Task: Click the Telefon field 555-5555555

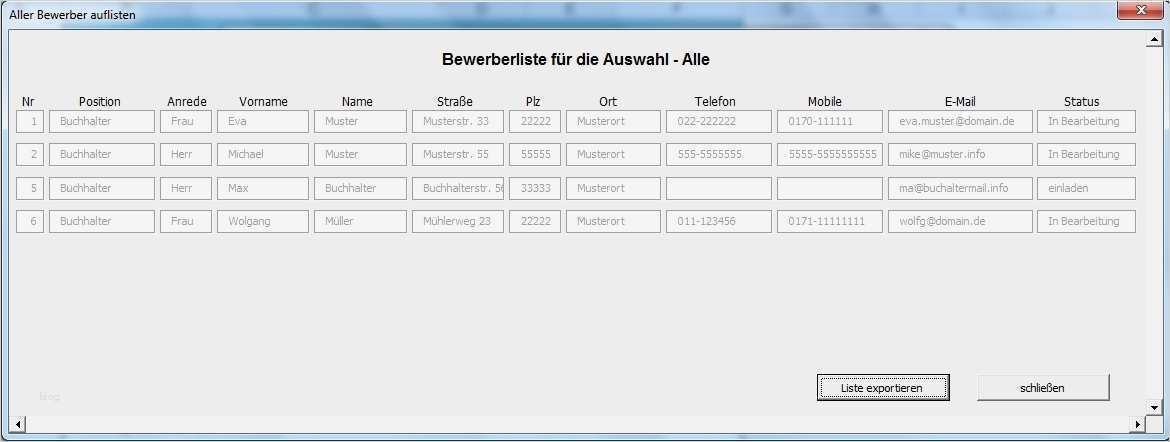Action: pyautogui.click(x=719, y=155)
